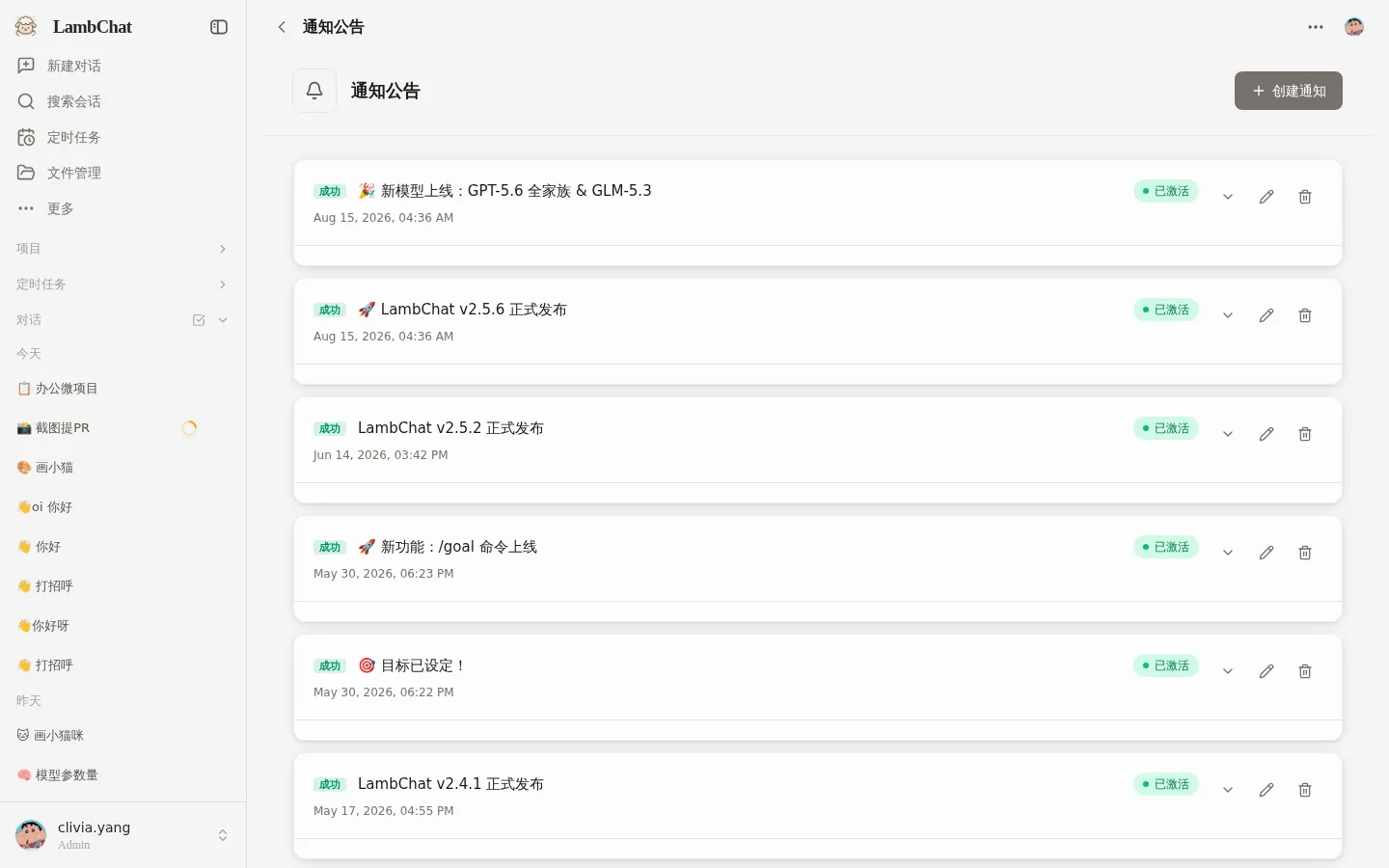Toggle 已激活 status on v2.5.6 notification
This screenshot has height=868, width=1389.
point(1166,310)
